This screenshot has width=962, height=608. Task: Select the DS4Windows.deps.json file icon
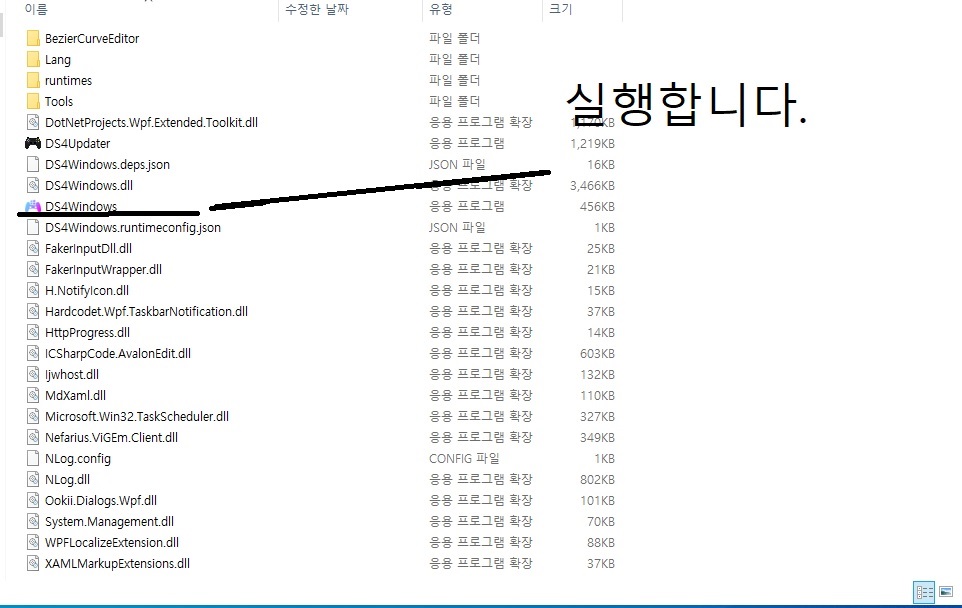tap(33, 164)
